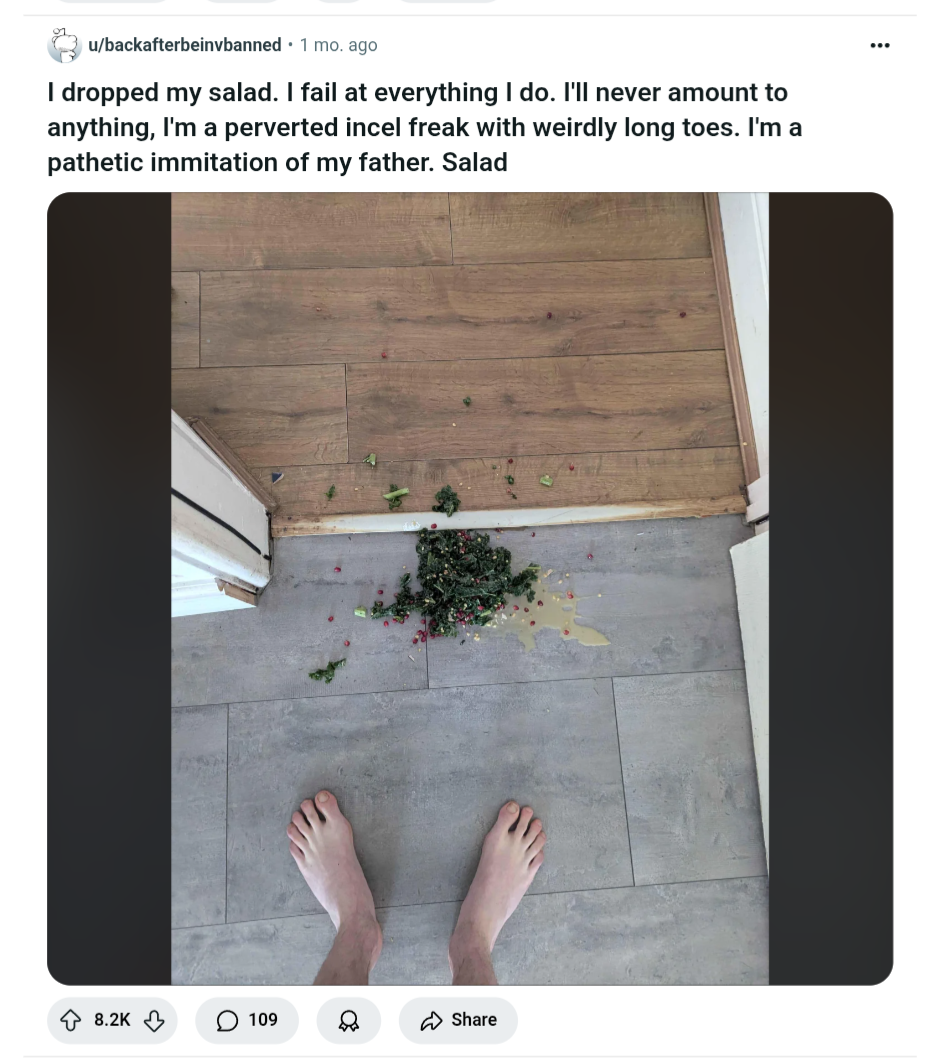Click the 8.2K vote count
936x1064 pixels.
click(x=112, y=1020)
